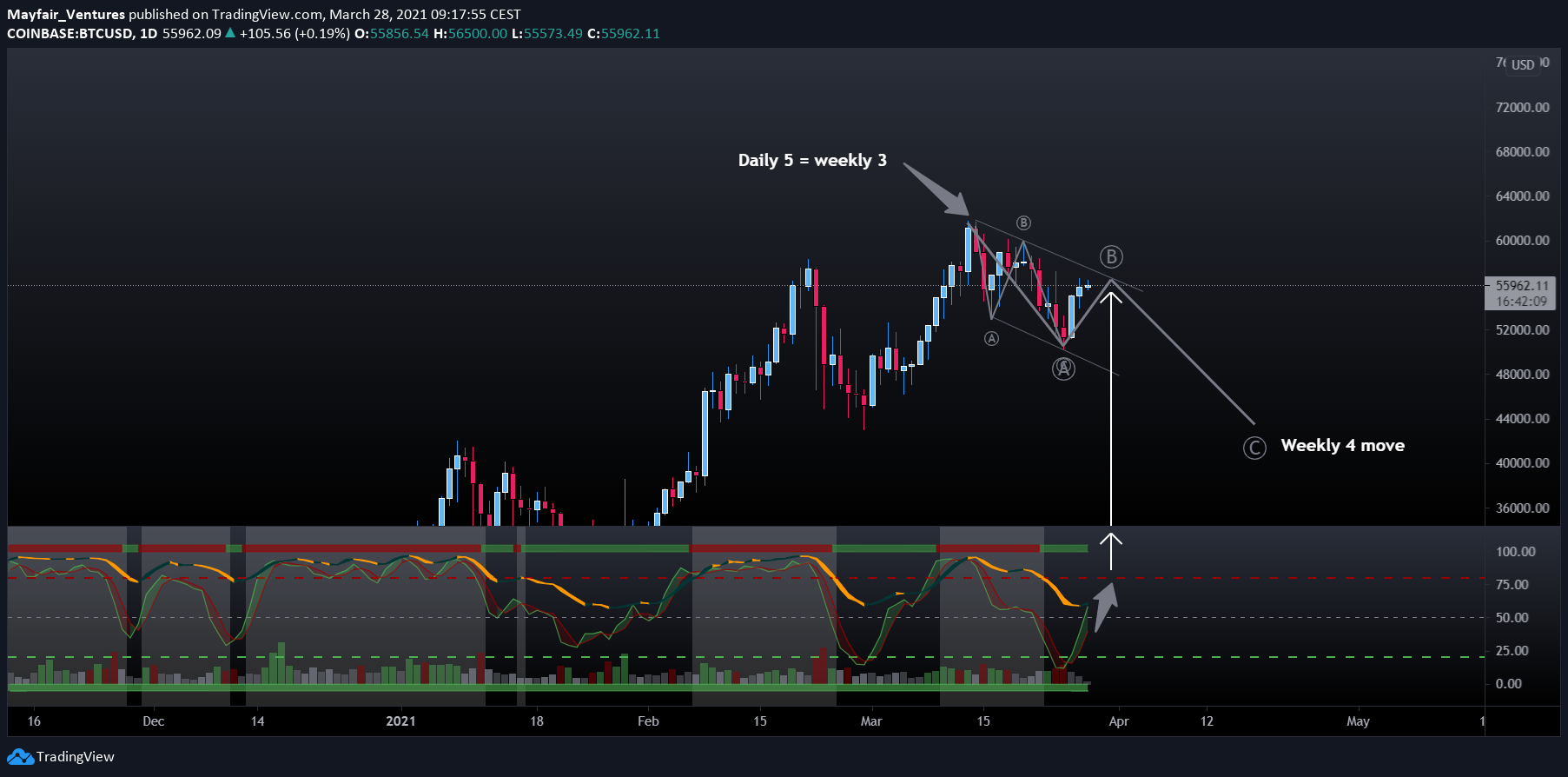Screen dimensions: 1568x777
Task: Click the 60000.00 price axis label
Action: coord(1522,240)
